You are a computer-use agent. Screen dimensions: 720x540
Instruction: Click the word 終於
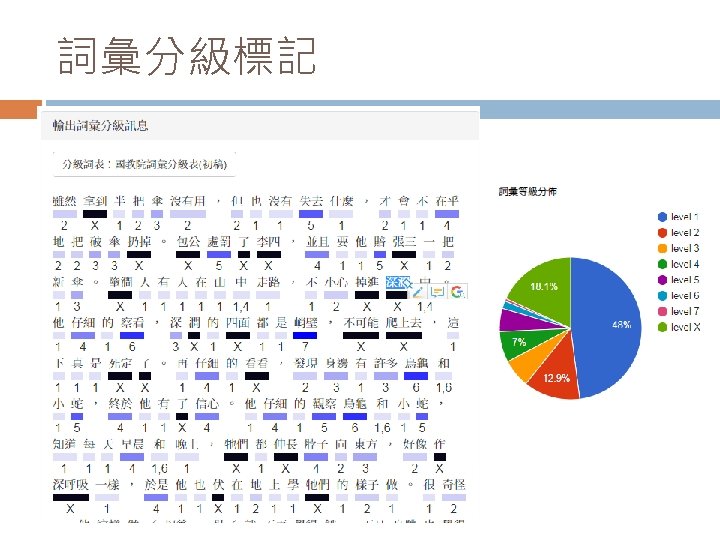[120, 404]
